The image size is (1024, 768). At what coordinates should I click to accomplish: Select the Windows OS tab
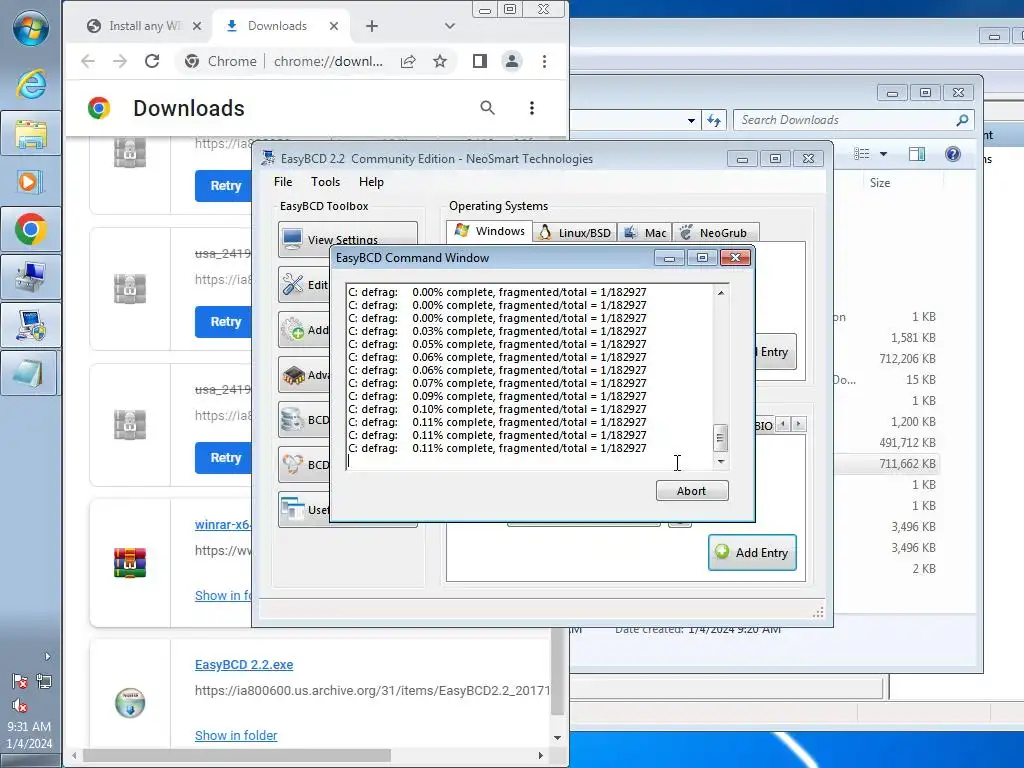click(489, 231)
